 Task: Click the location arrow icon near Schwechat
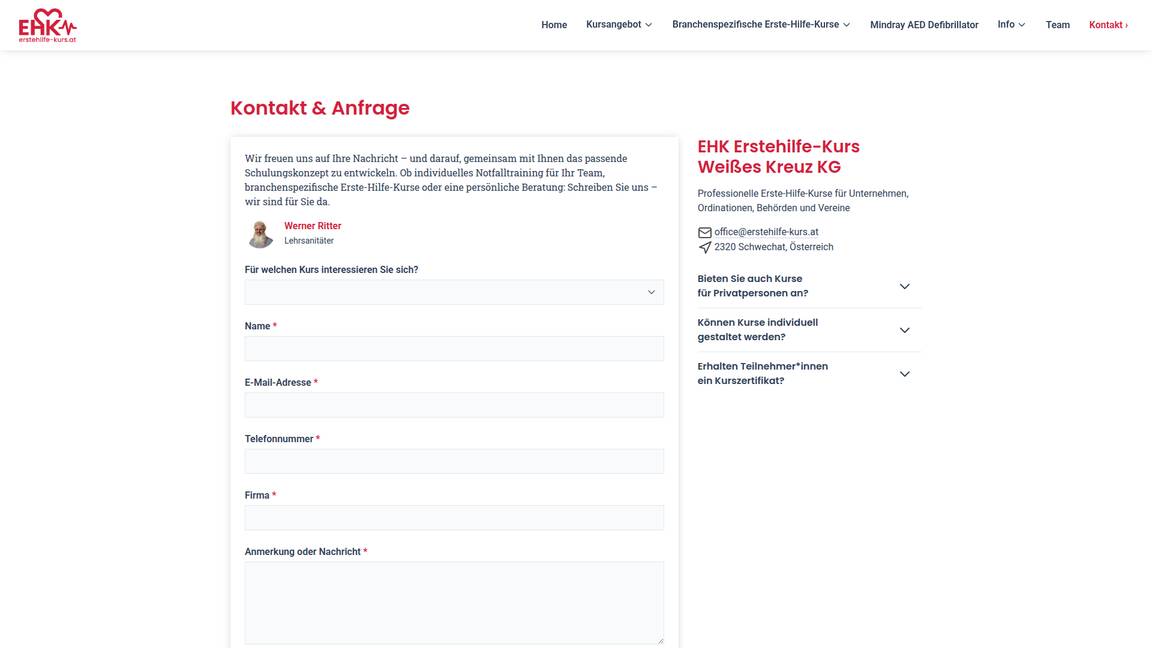point(704,247)
